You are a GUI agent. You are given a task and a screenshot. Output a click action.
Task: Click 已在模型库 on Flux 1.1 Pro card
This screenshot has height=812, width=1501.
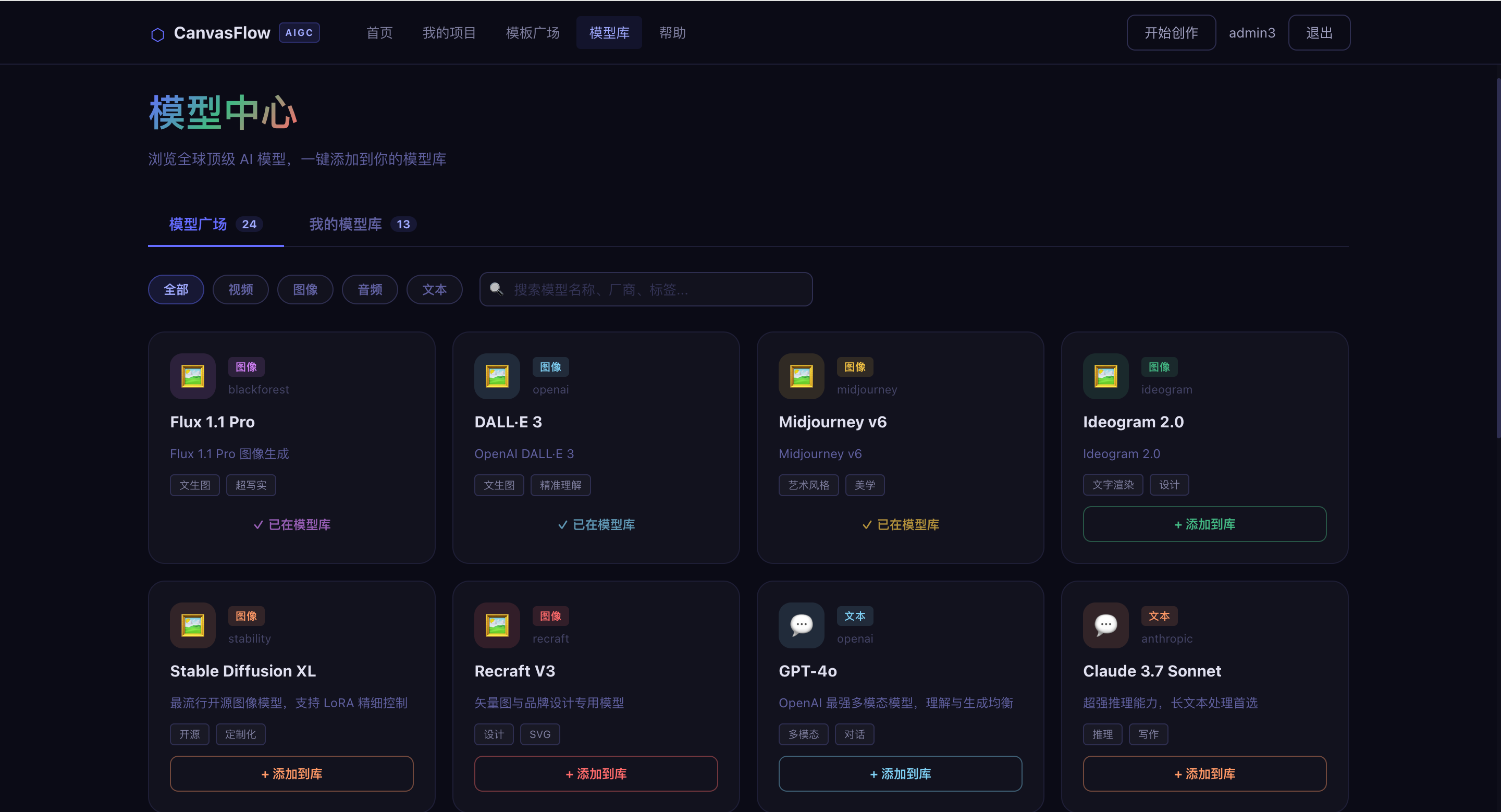(291, 524)
